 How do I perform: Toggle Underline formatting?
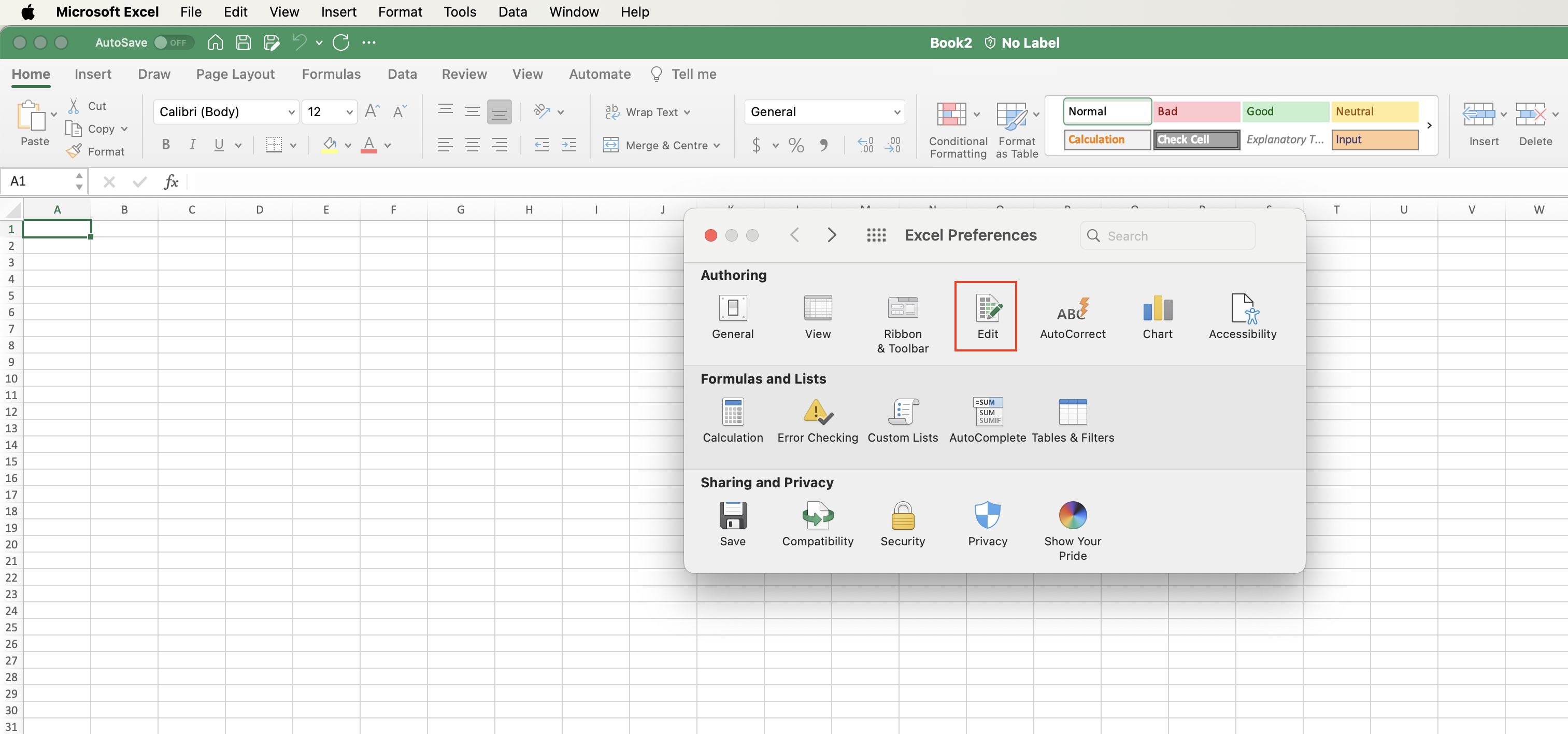pyautogui.click(x=219, y=144)
